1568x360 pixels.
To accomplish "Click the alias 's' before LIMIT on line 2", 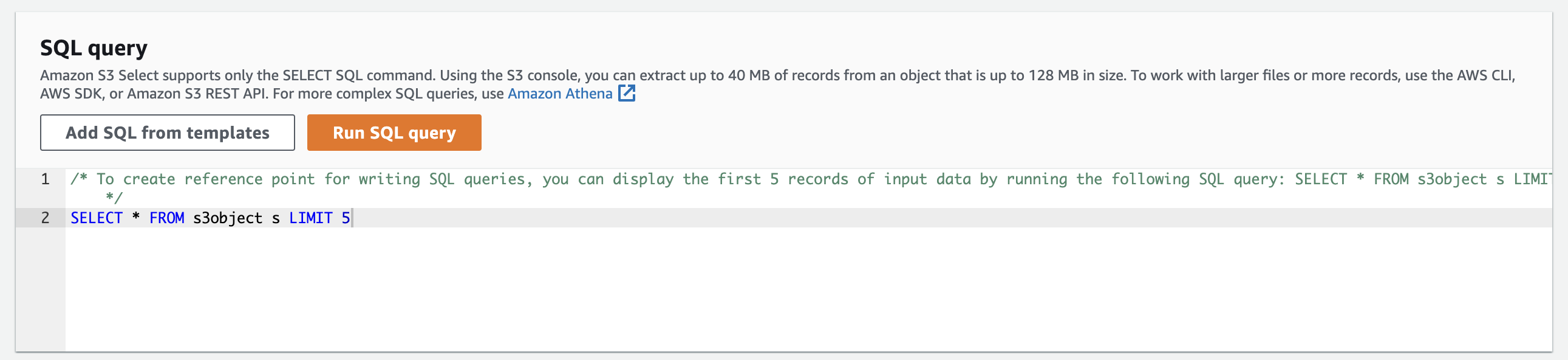I will tap(276, 218).
